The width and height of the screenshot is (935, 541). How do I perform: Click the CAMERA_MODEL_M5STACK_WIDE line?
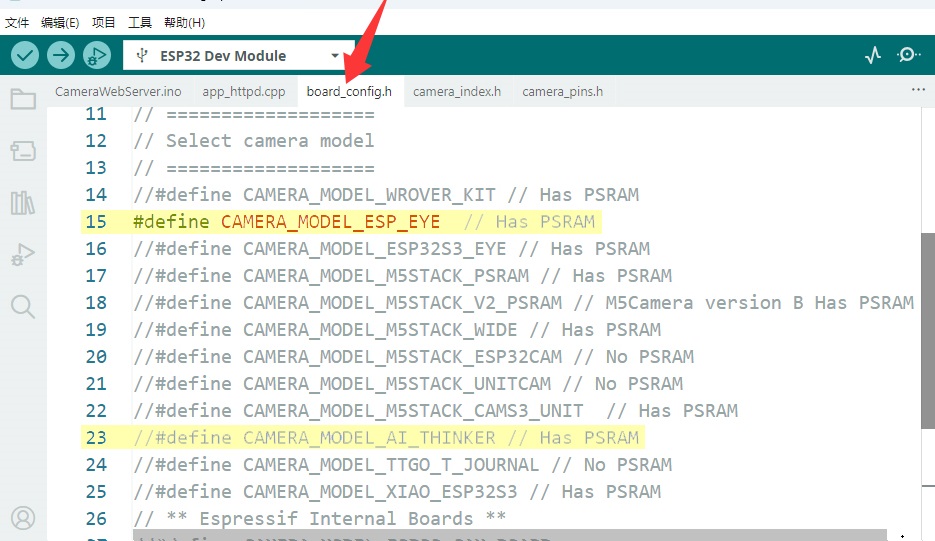point(397,330)
